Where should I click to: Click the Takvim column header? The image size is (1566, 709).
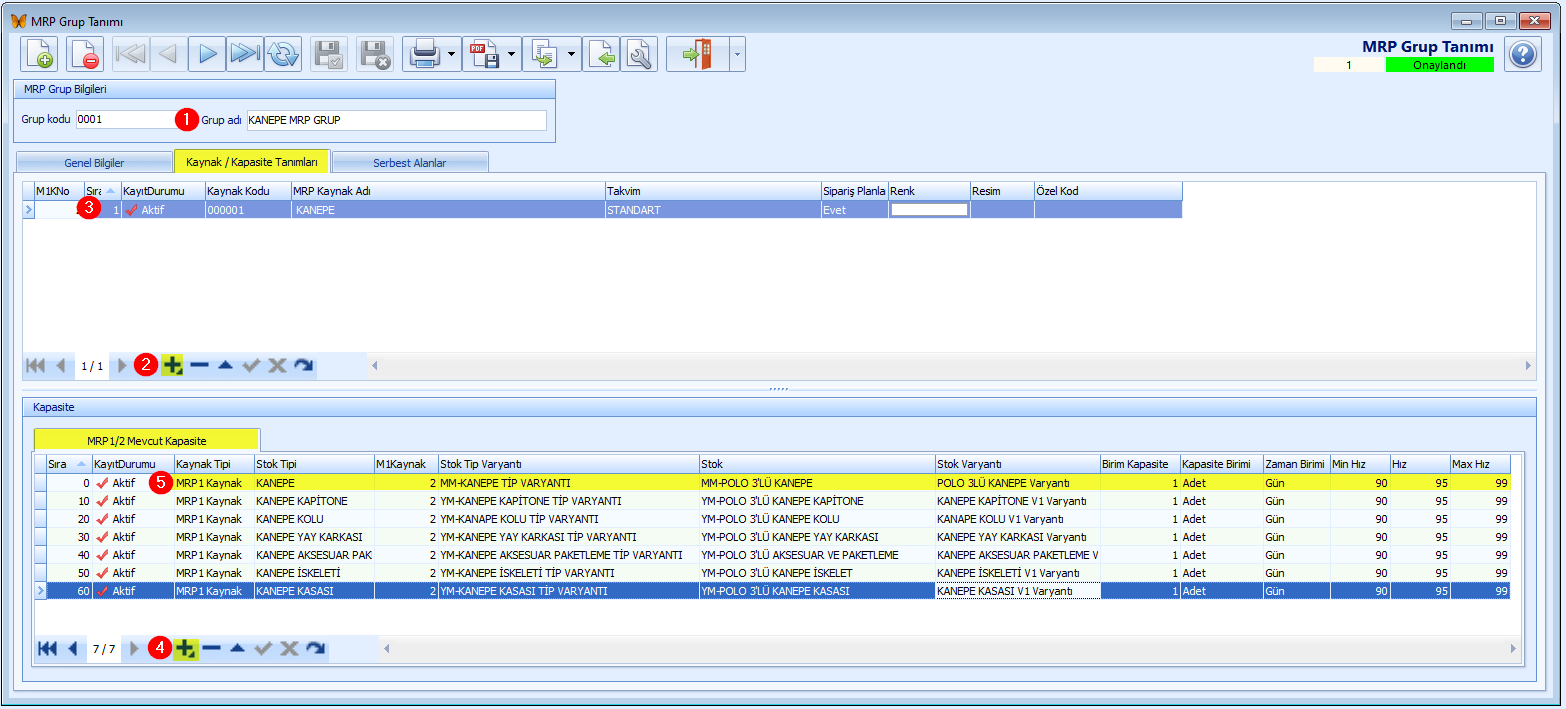tap(712, 191)
